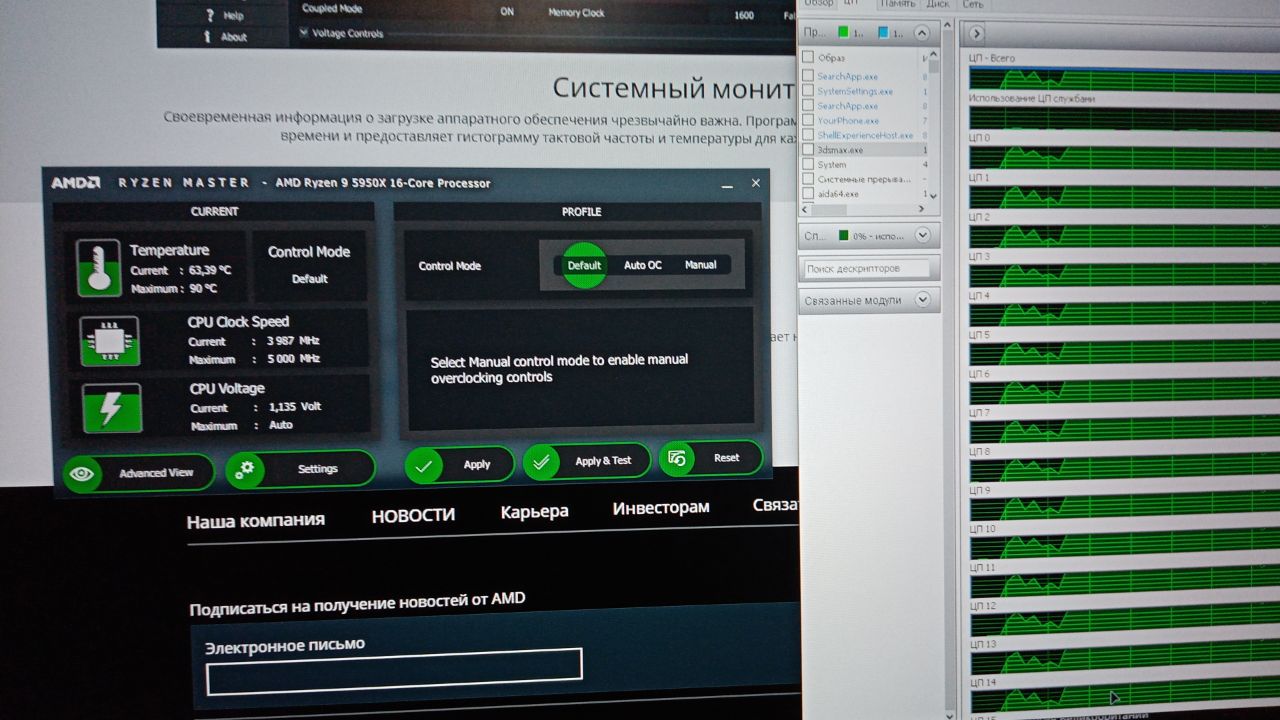1280x720 pixels.
Task: Expand the Связанные модули section
Action: coord(922,299)
